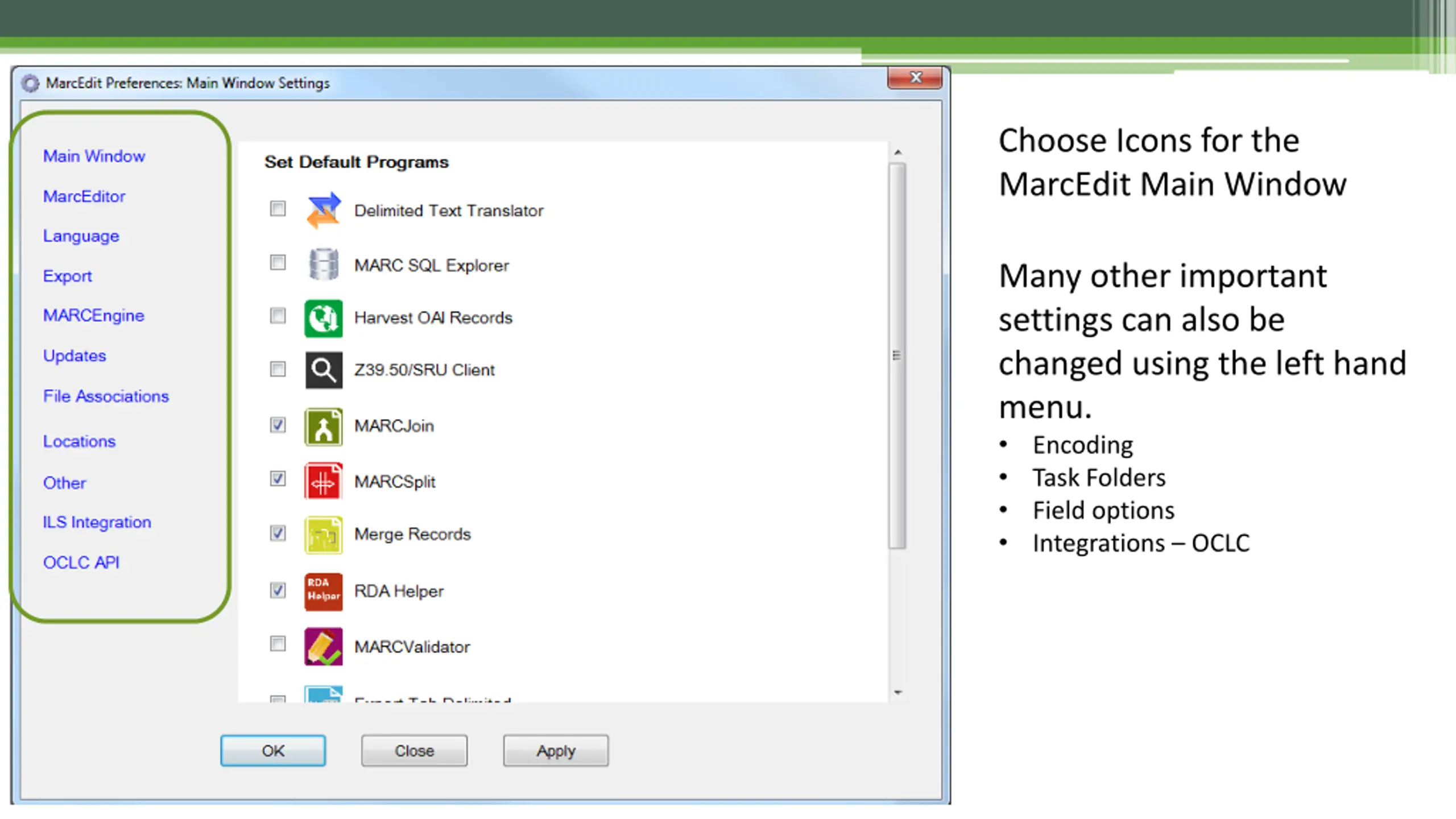Click the scrollbar up arrow

coord(897,152)
